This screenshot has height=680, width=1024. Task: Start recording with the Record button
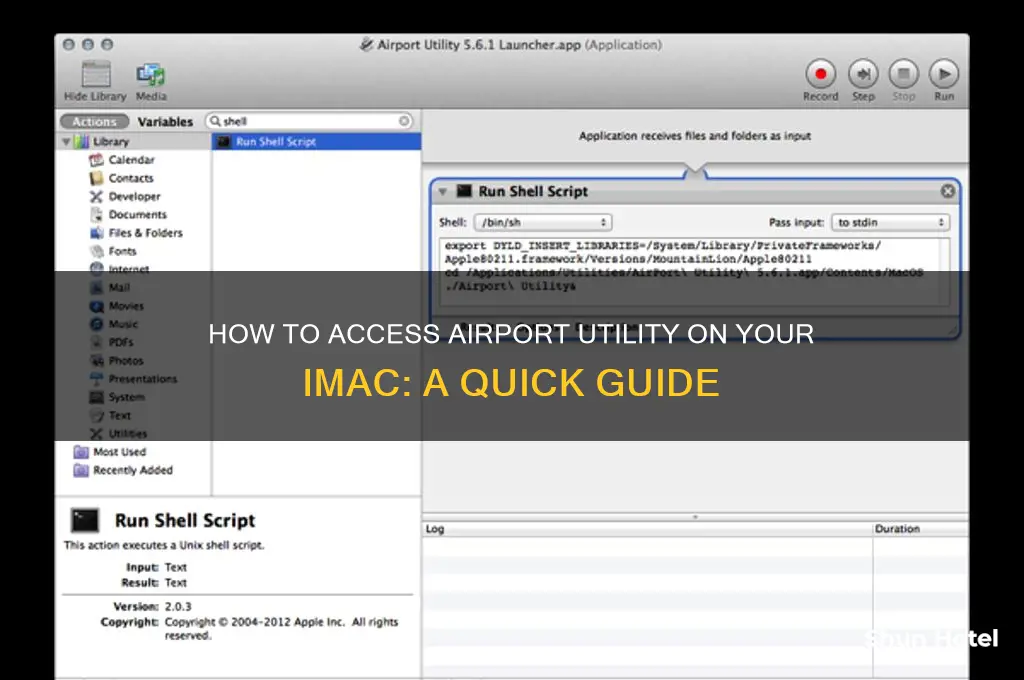[820, 74]
